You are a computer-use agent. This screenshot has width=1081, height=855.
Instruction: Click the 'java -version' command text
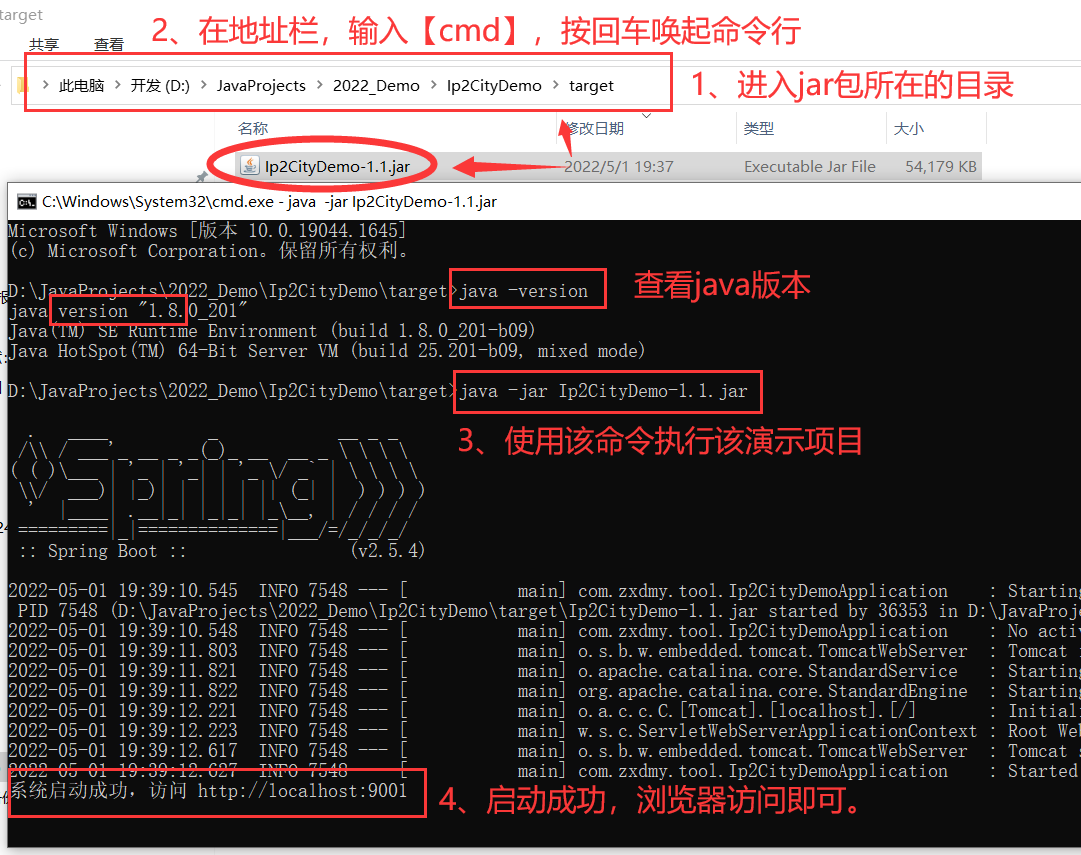524,291
